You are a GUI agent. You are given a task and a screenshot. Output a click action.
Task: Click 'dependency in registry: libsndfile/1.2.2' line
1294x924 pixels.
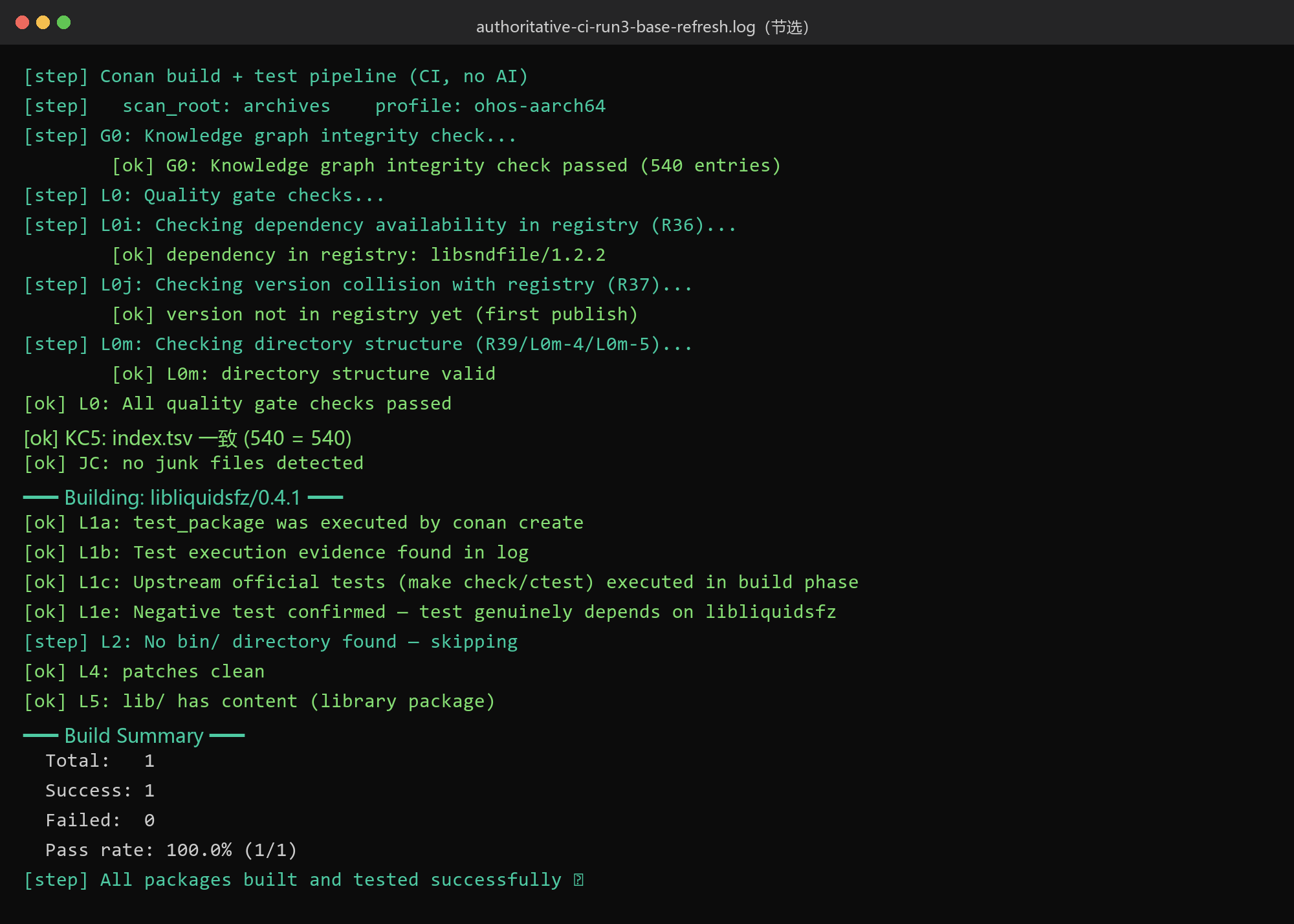358,255
